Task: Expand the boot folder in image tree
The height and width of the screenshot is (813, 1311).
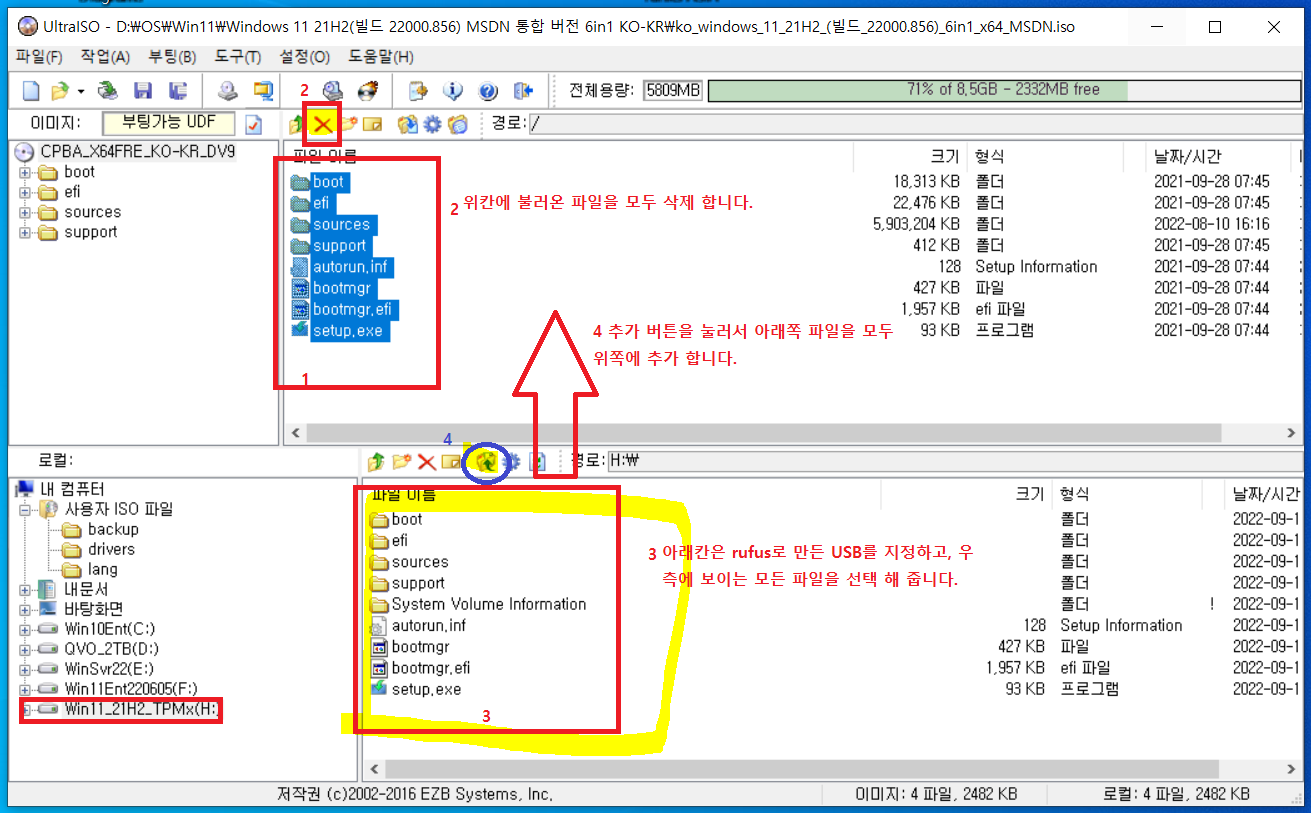Action: [24, 172]
